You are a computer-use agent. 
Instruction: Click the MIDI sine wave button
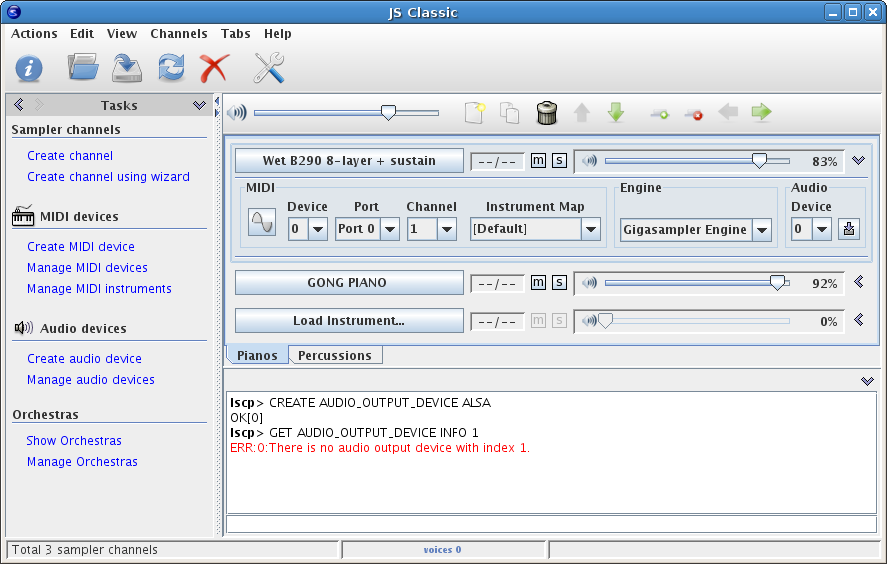tap(262, 222)
